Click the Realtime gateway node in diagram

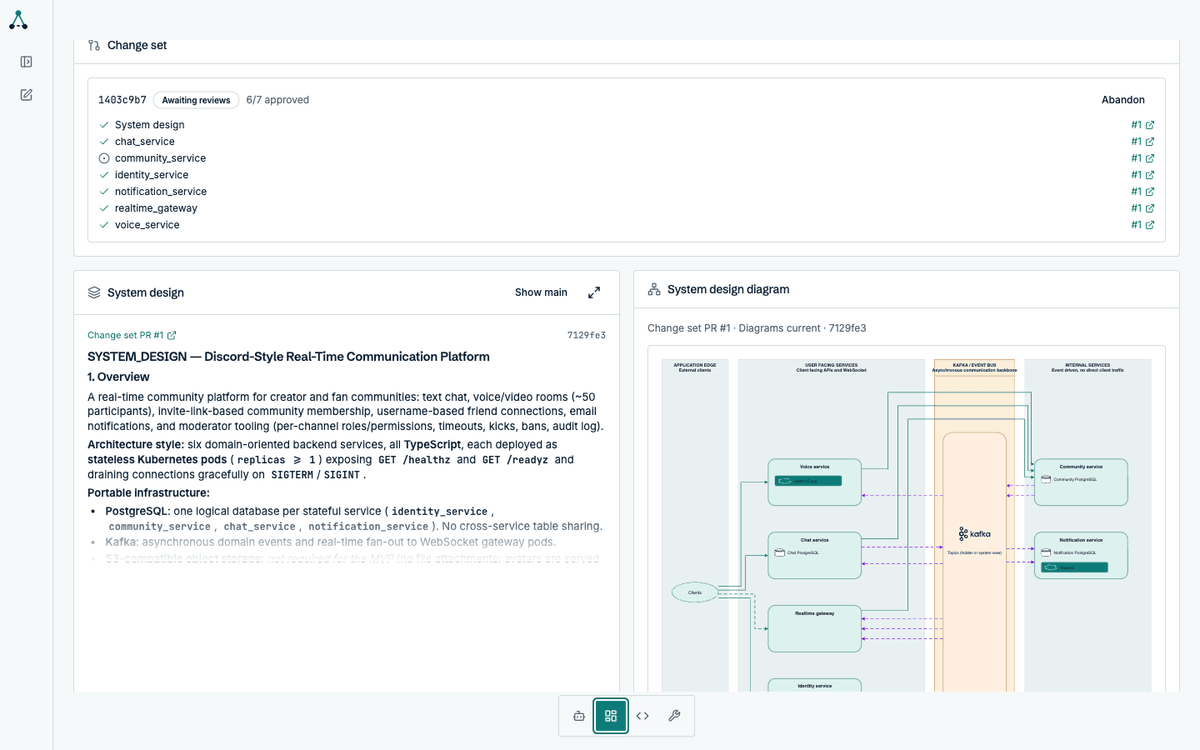814,629
